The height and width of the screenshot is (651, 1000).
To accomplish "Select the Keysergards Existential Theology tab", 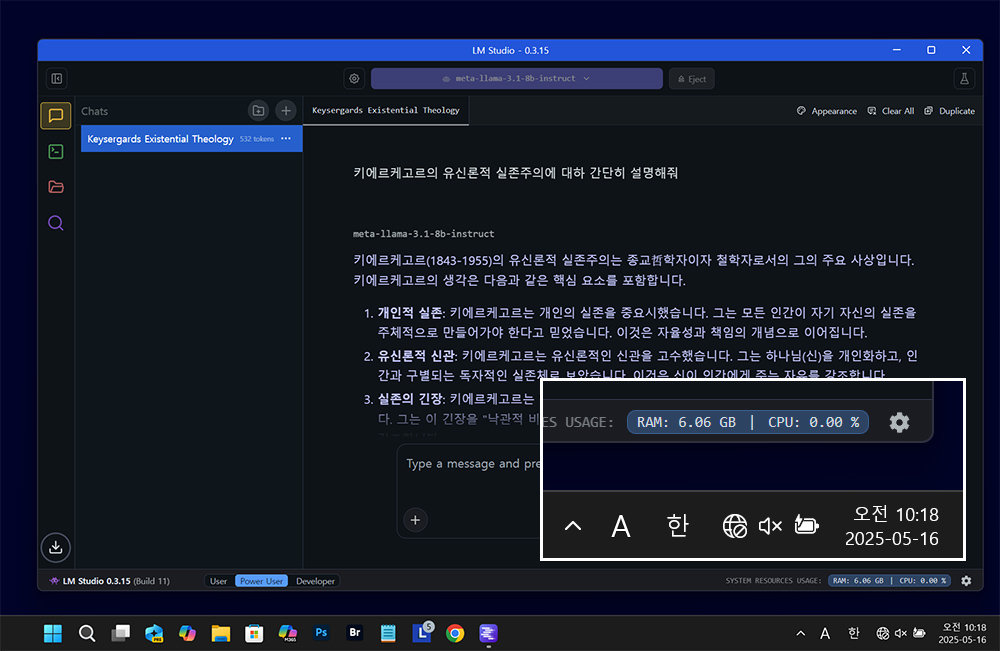I will pyautogui.click(x=385, y=111).
